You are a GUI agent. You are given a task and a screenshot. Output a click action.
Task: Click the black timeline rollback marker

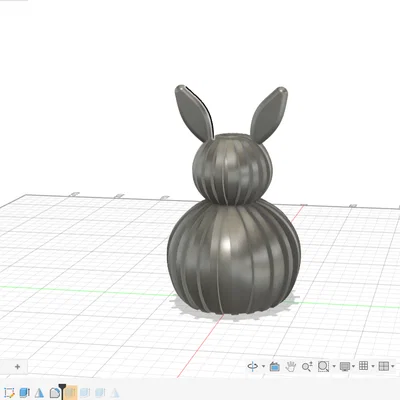62,391
